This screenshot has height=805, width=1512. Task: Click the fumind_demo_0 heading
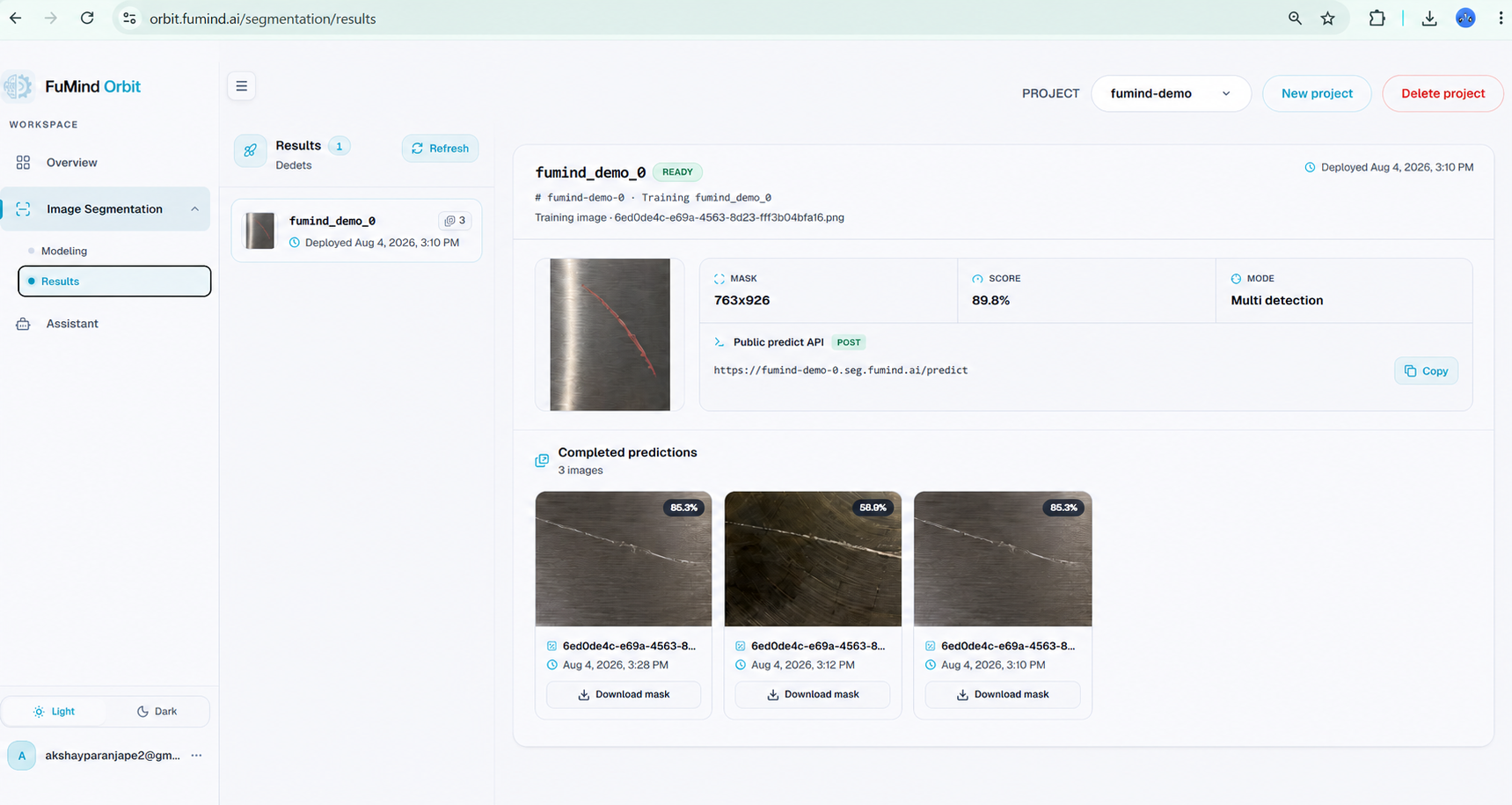pos(590,172)
